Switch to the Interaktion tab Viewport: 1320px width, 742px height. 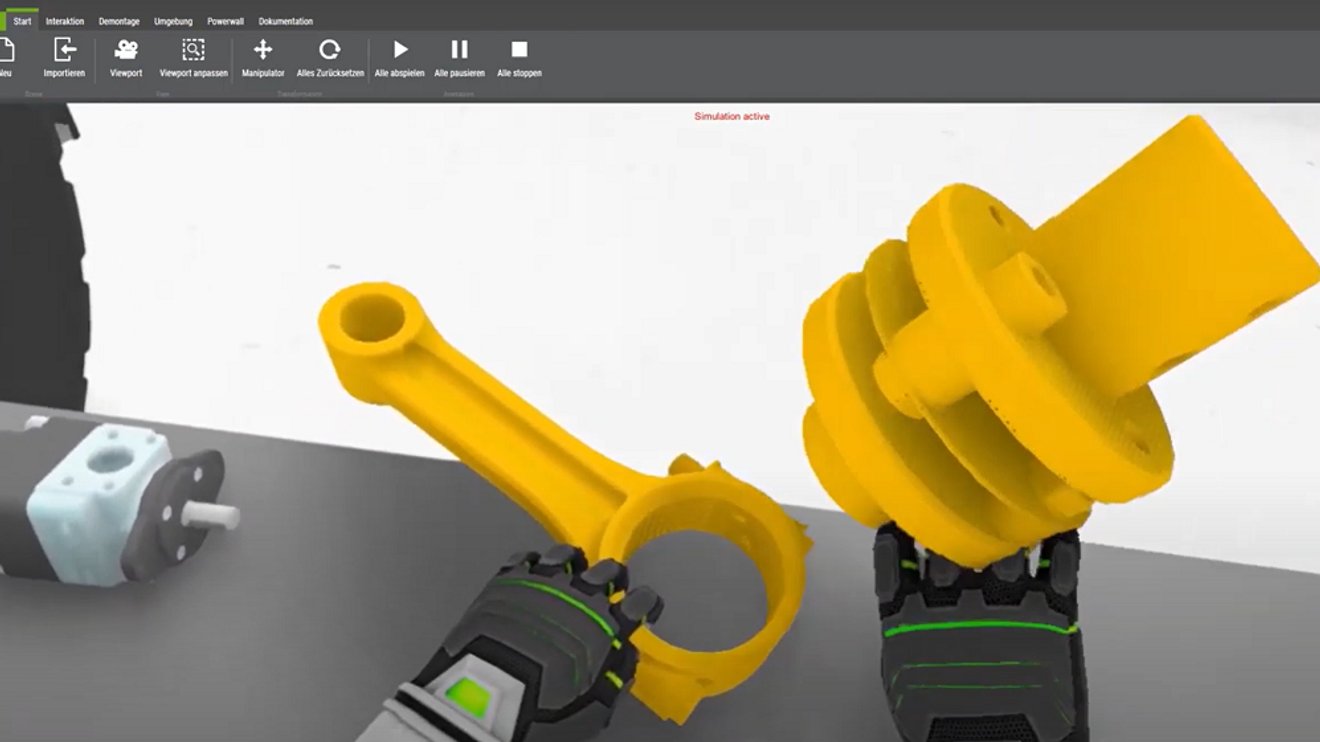(65, 21)
